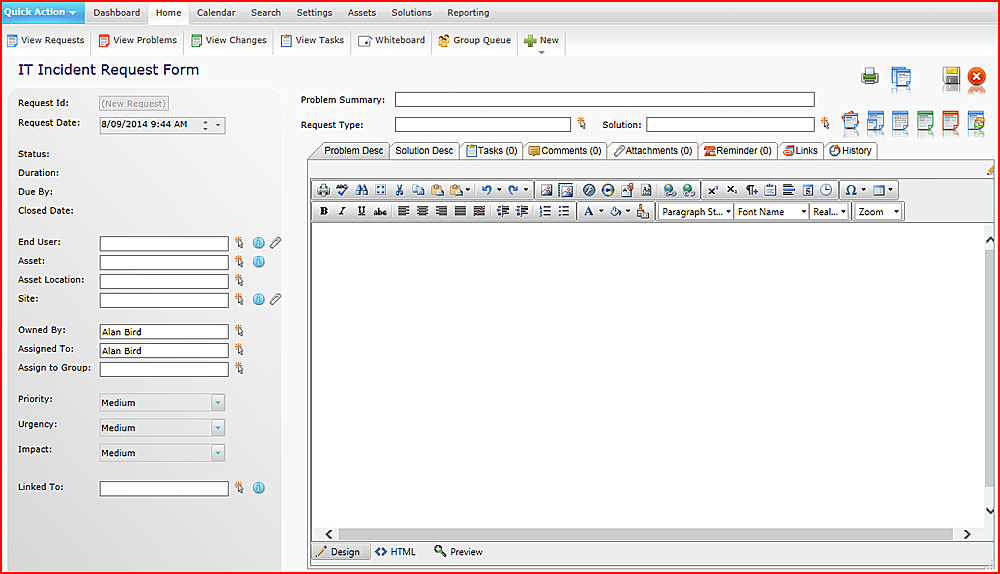The width and height of the screenshot is (1000, 574).
Task: Open the Reporting menu
Action: tap(468, 13)
